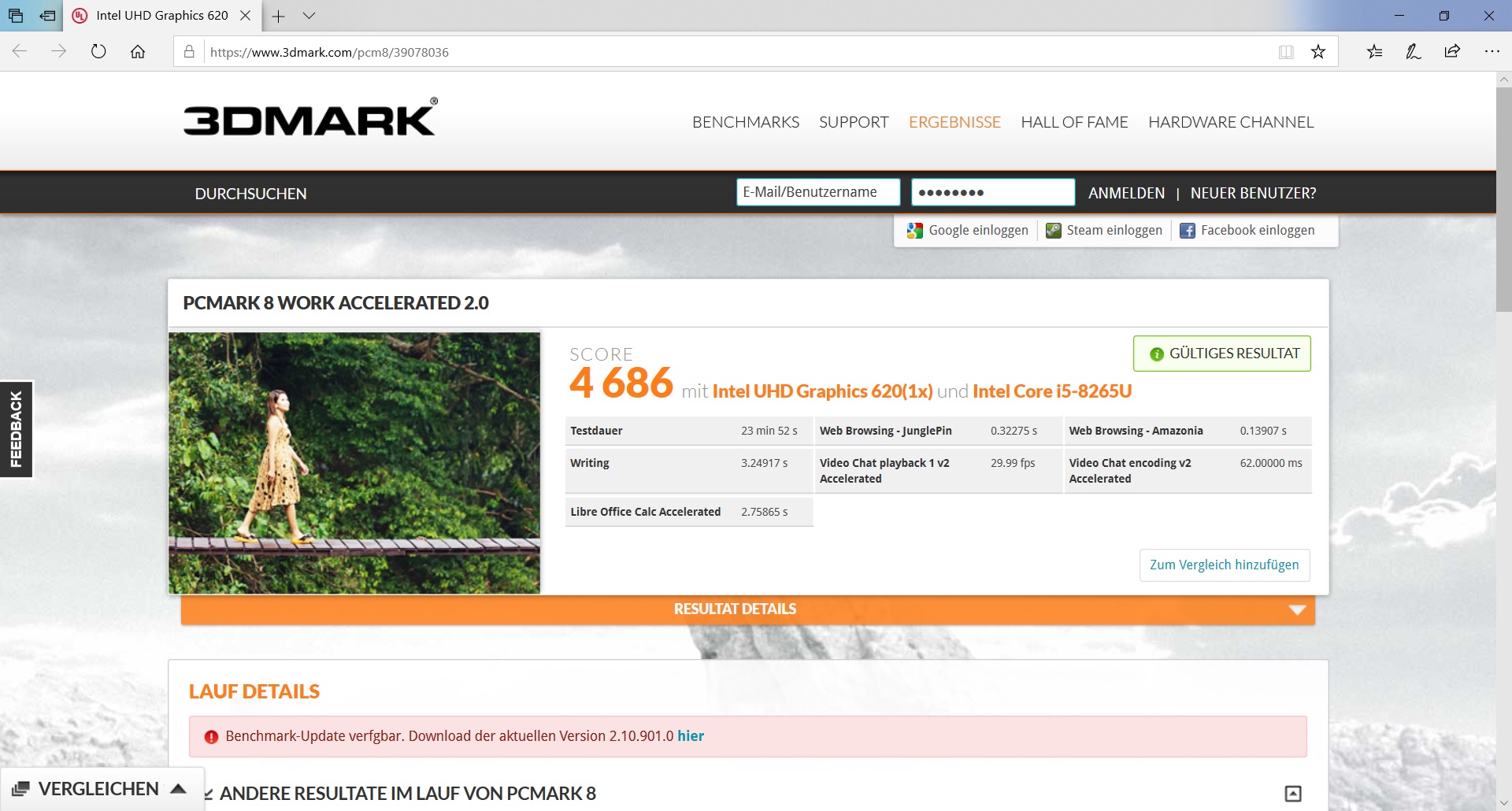Add notes with the pen icon
The width and height of the screenshot is (1512, 811).
coord(1414,52)
